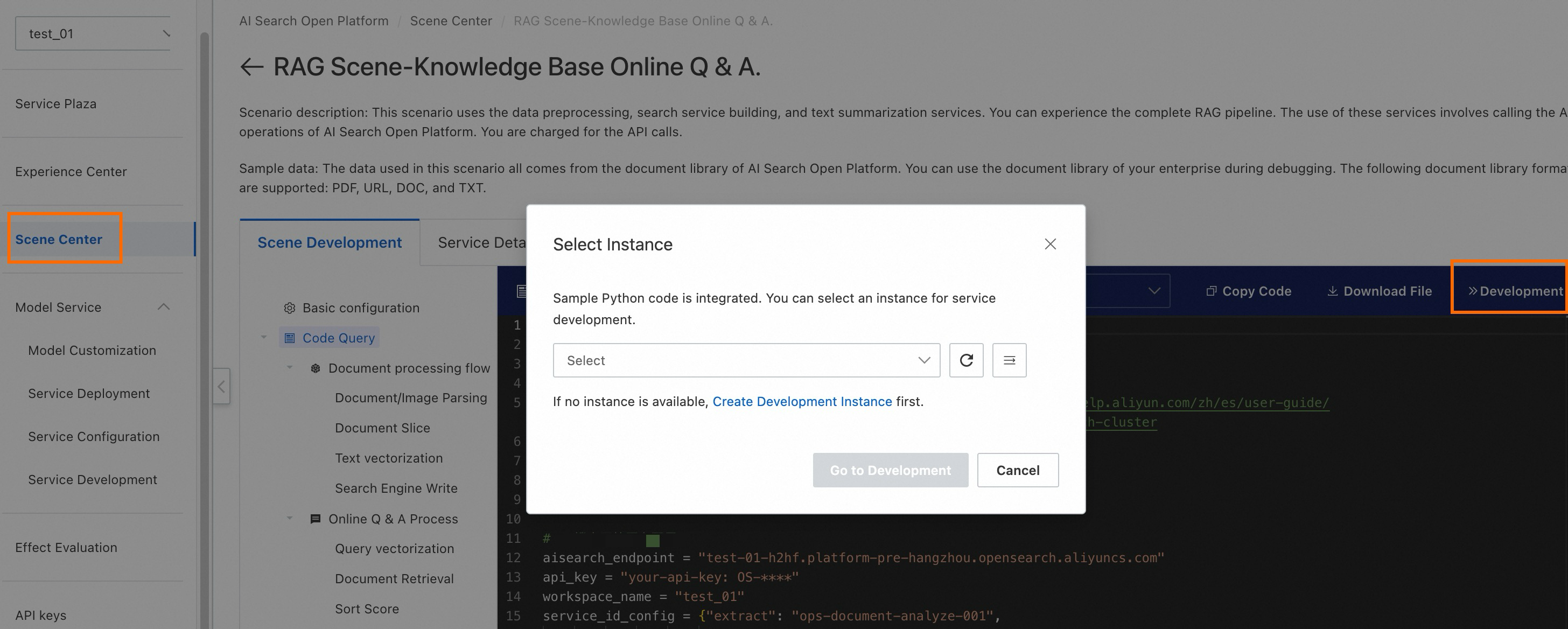The height and width of the screenshot is (629, 1568).
Task: Click the instance list management icon
Action: [1009, 360]
